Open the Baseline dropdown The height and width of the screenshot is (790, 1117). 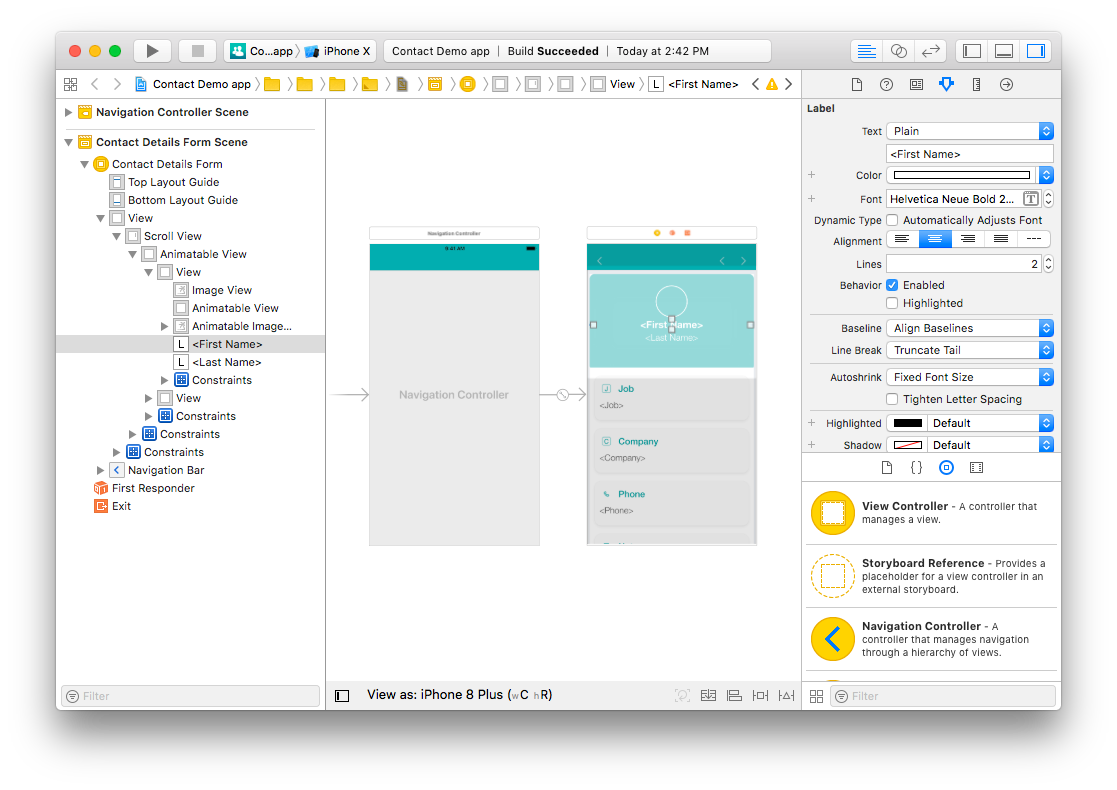click(970, 328)
